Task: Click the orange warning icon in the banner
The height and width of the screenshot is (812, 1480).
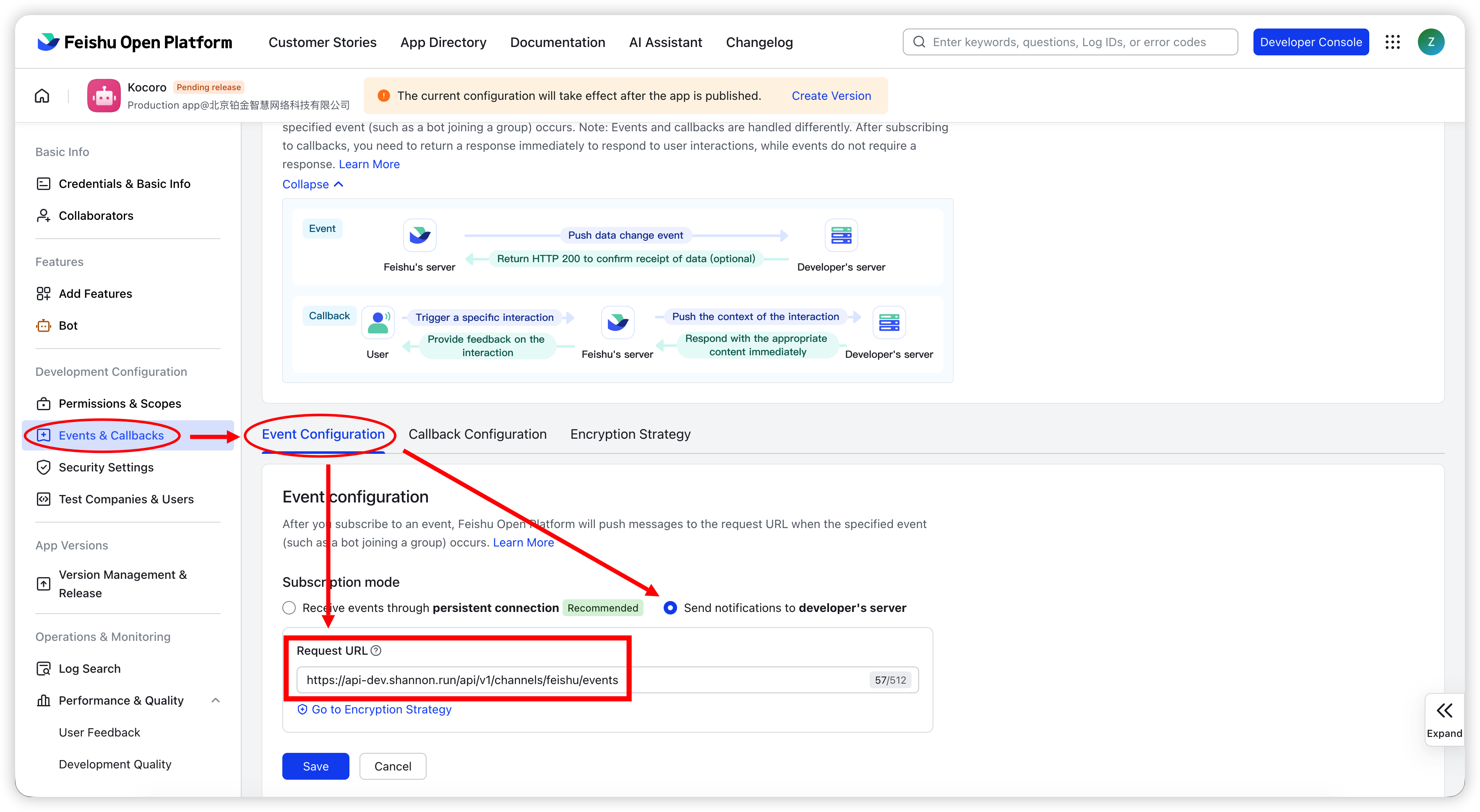Action: [x=383, y=96]
